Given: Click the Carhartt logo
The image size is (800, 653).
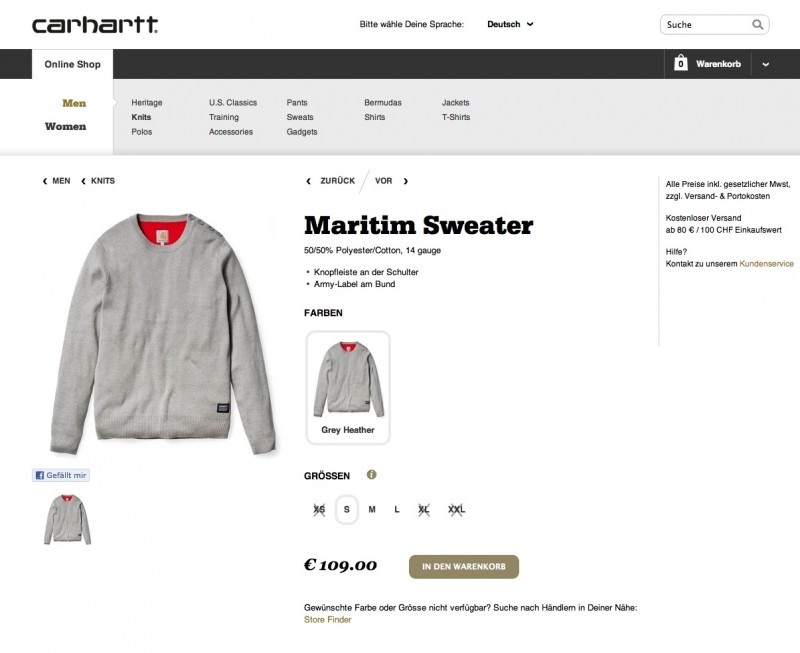Looking at the screenshot, I should (x=95, y=24).
